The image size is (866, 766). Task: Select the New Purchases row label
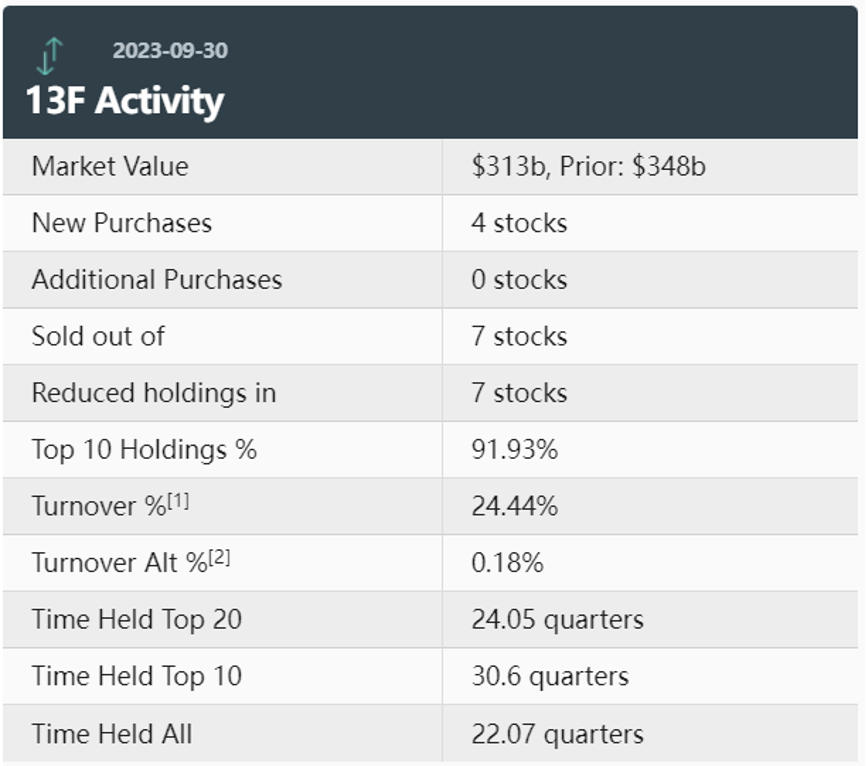coord(122,222)
